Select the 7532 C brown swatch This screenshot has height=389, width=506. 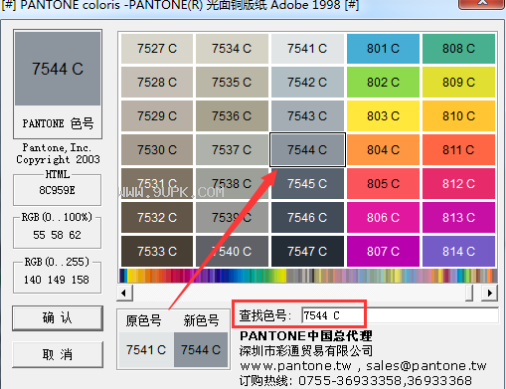(x=157, y=217)
